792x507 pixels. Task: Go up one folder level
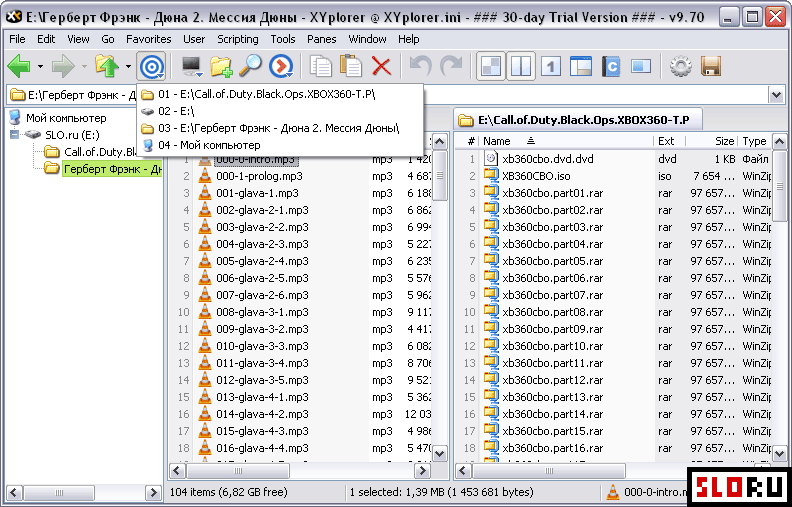107,67
